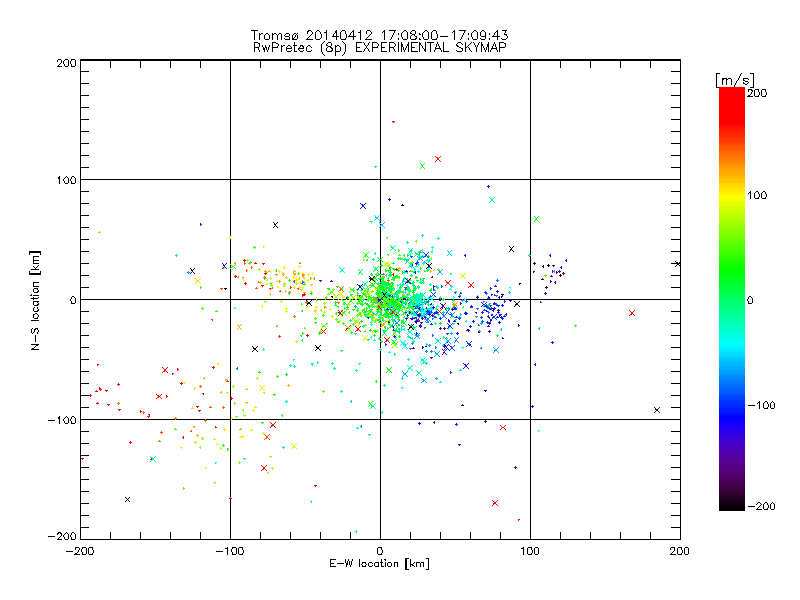Click the y-axis tick label "-100"
The width and height of the screenshot is (800, 600).
click(x=62, y=420)
